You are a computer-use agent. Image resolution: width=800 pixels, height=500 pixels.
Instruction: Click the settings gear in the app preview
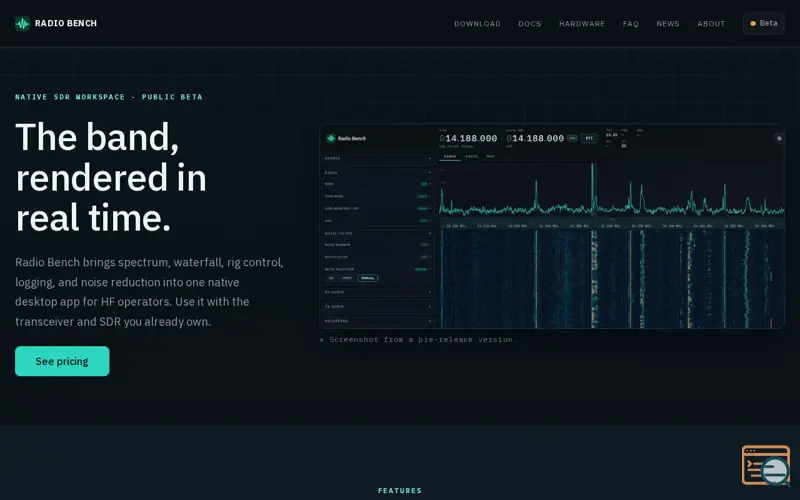click(x=779, y=138)
